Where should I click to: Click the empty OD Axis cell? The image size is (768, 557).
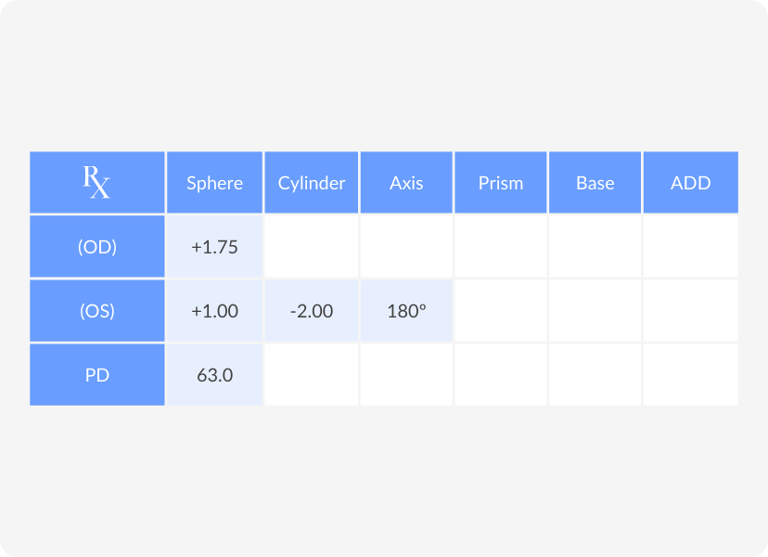[406, 246]
